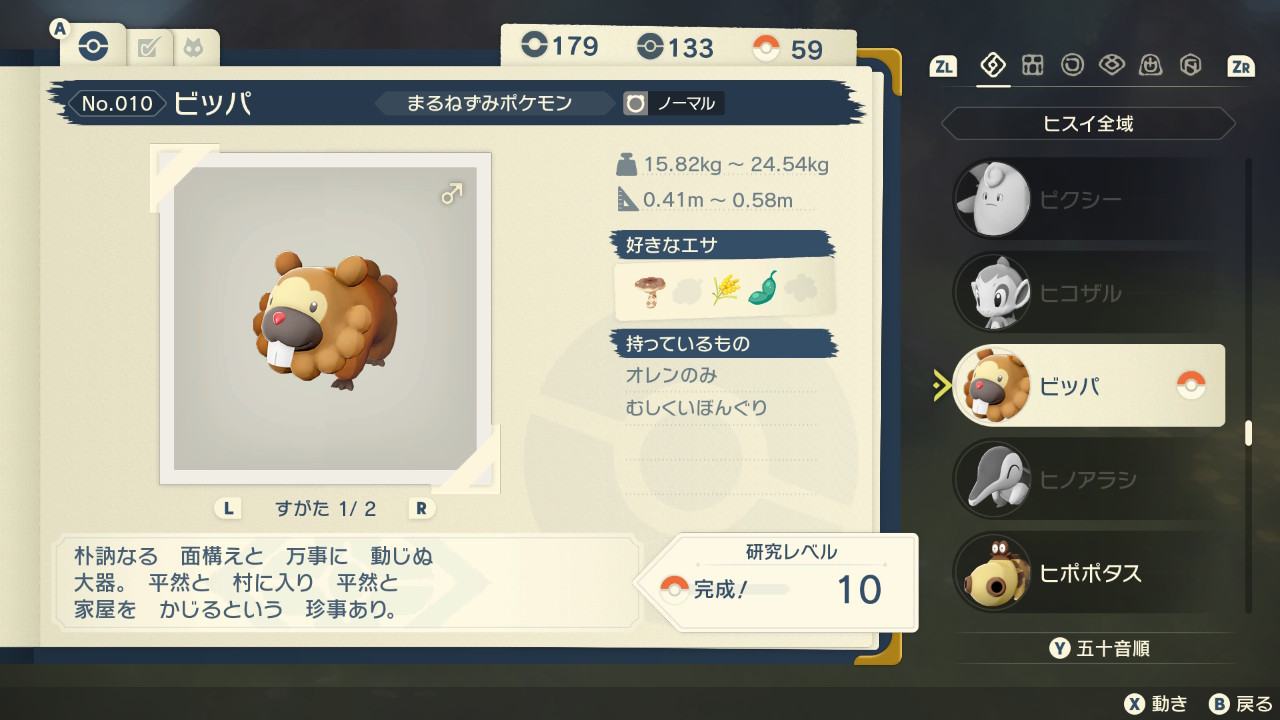1280x720 pixels.
Task: Switch to the Pokémon face tab
Action: tap(194, 47)
